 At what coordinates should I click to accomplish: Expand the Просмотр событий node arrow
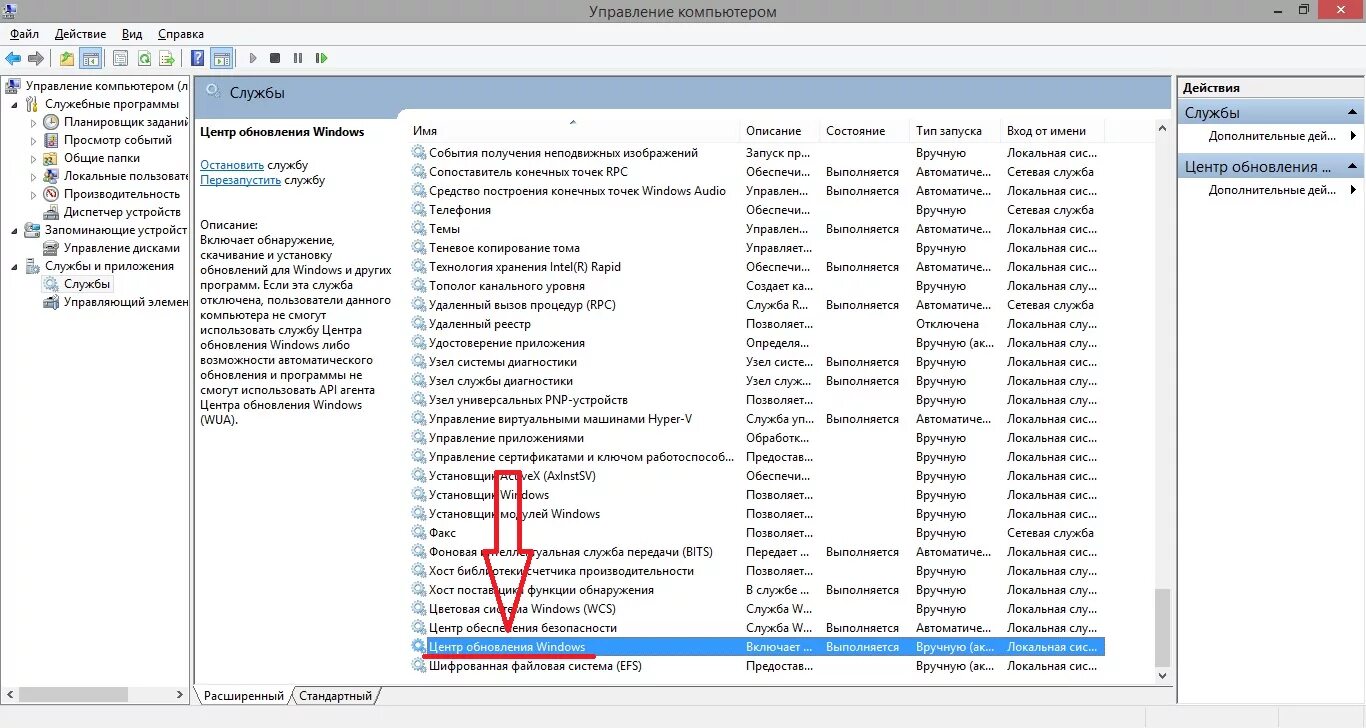33,140
